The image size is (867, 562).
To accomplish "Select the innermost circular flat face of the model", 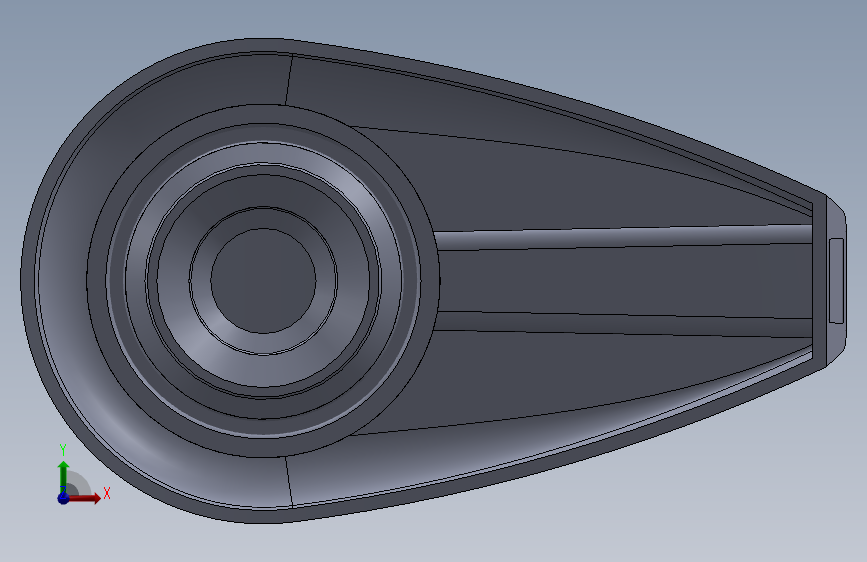I will 263,281.
